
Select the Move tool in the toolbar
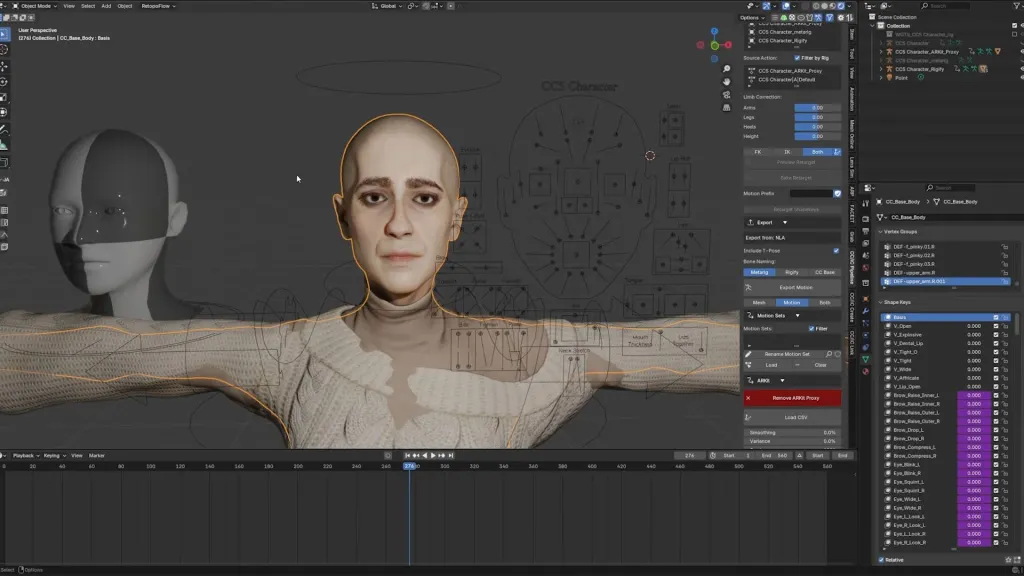point(5,66)
